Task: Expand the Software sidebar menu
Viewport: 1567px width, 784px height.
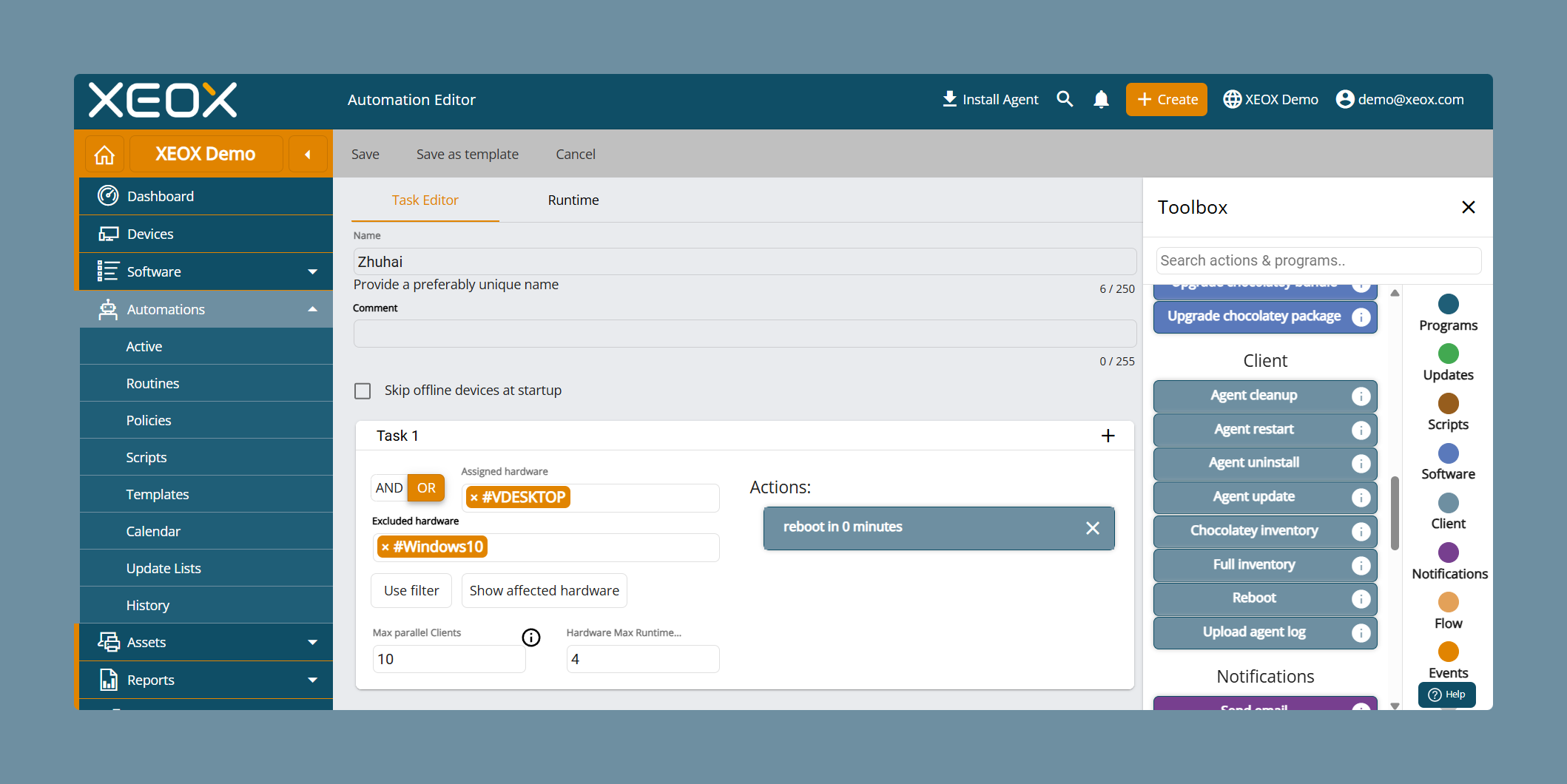Action: [x=312, y=271]
